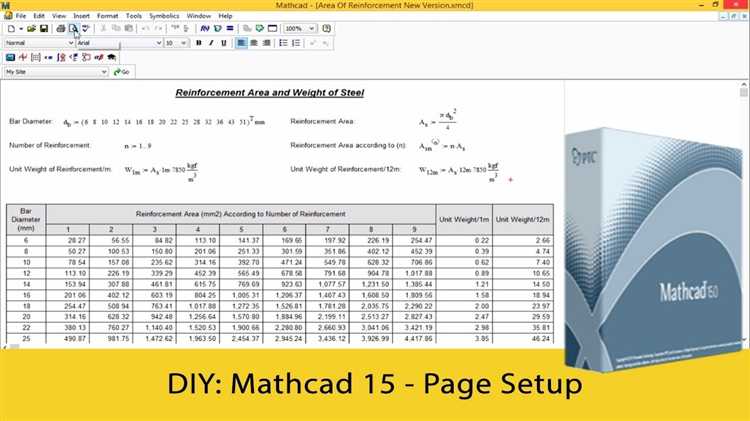Toggle the superscript button

pyautogui.click(x=313, y=43)
